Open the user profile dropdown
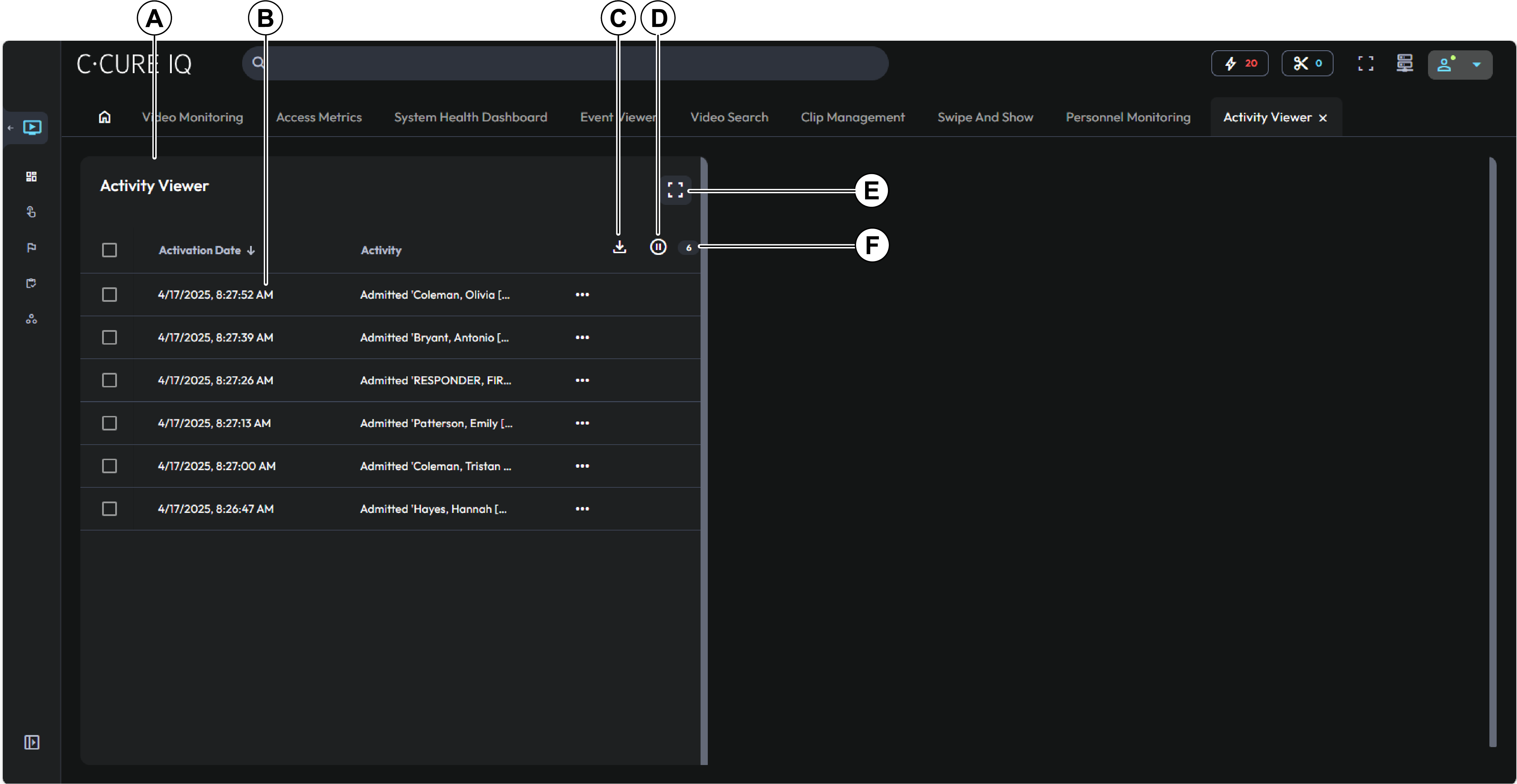This screenshot has width=1517, height=784. coord(1460,64)
